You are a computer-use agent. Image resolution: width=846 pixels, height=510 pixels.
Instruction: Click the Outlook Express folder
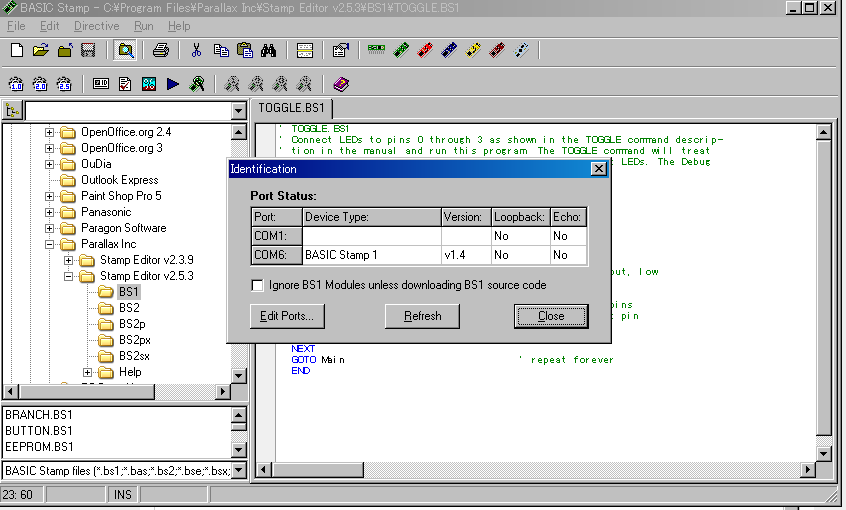[119, 180]
